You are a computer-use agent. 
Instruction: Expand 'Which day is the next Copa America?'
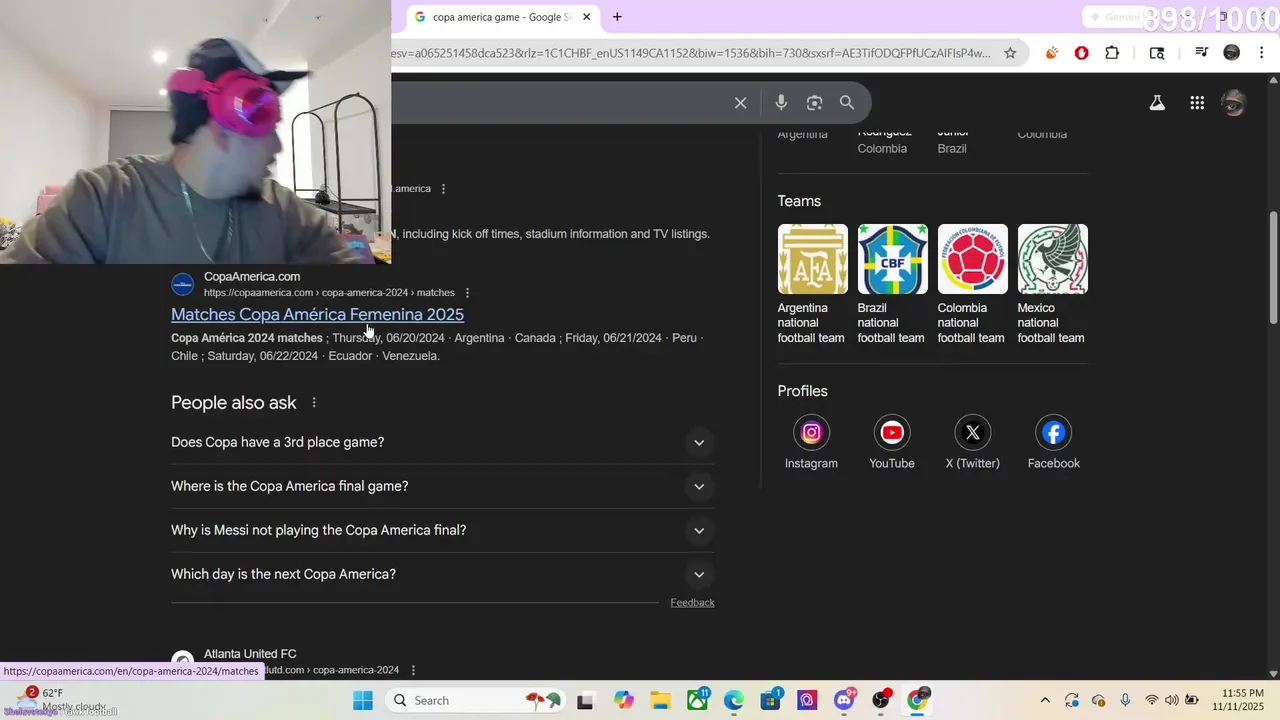[x=442, y=574]
